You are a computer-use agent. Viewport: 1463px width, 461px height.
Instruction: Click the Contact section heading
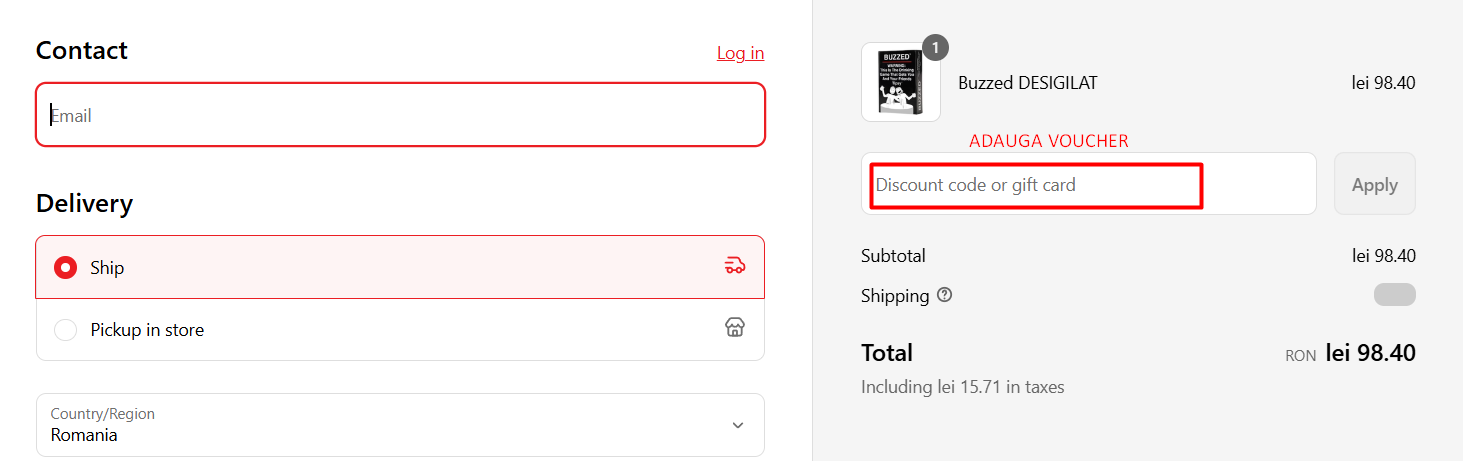point(82,51)
